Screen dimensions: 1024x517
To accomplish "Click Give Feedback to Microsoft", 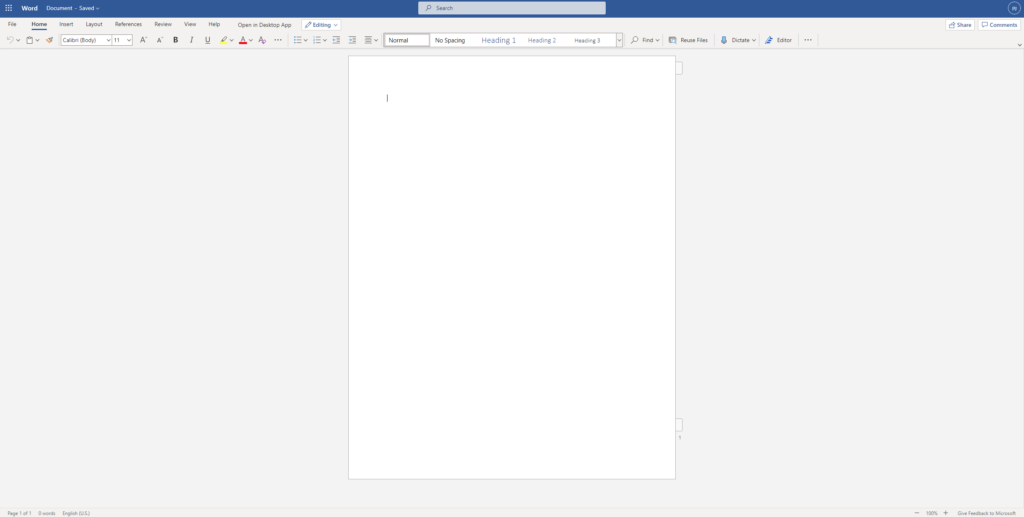I will pyautogui.click(x=986, y=513).
